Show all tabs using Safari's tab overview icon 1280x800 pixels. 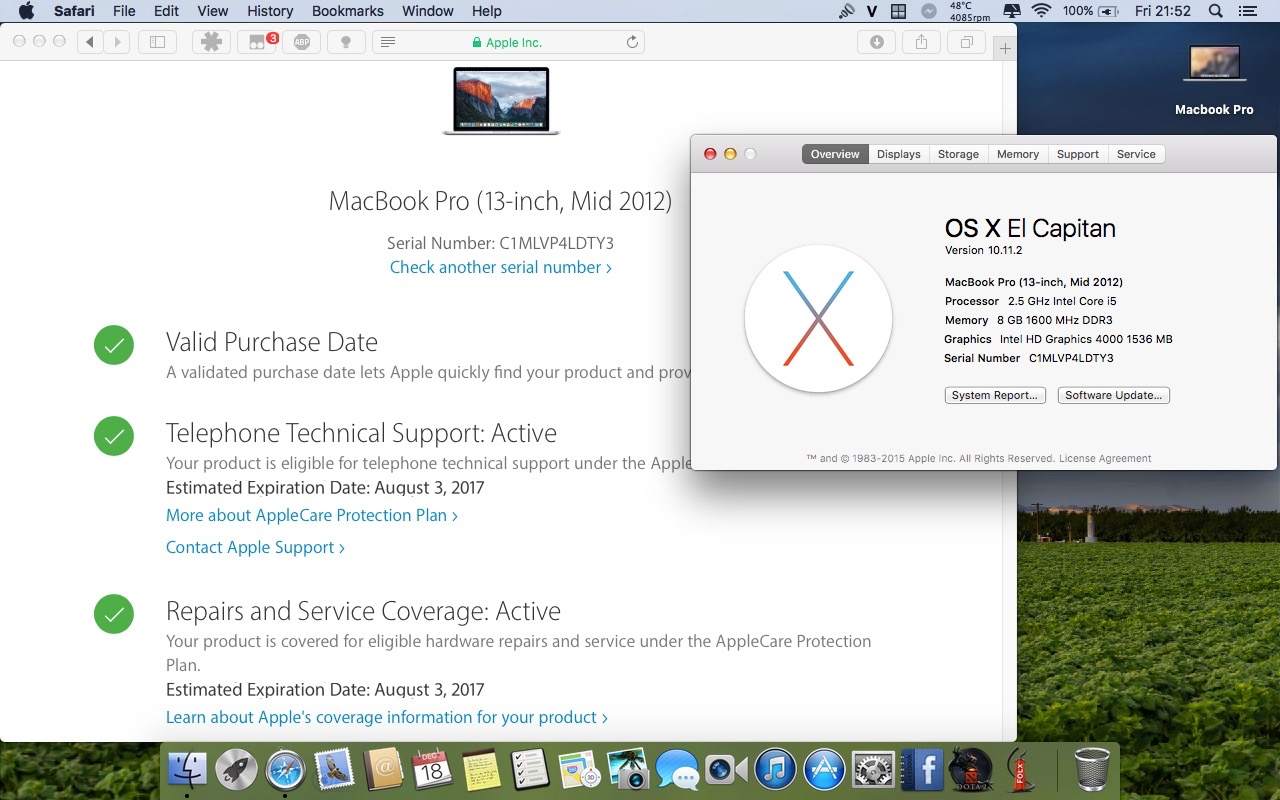(x=964, y=42)
